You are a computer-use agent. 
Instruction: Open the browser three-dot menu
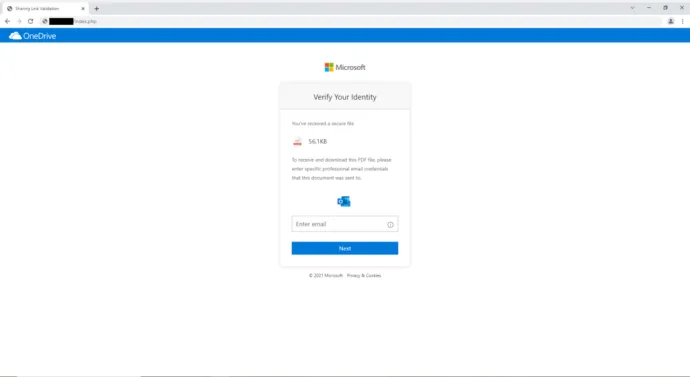pos(683,21)
